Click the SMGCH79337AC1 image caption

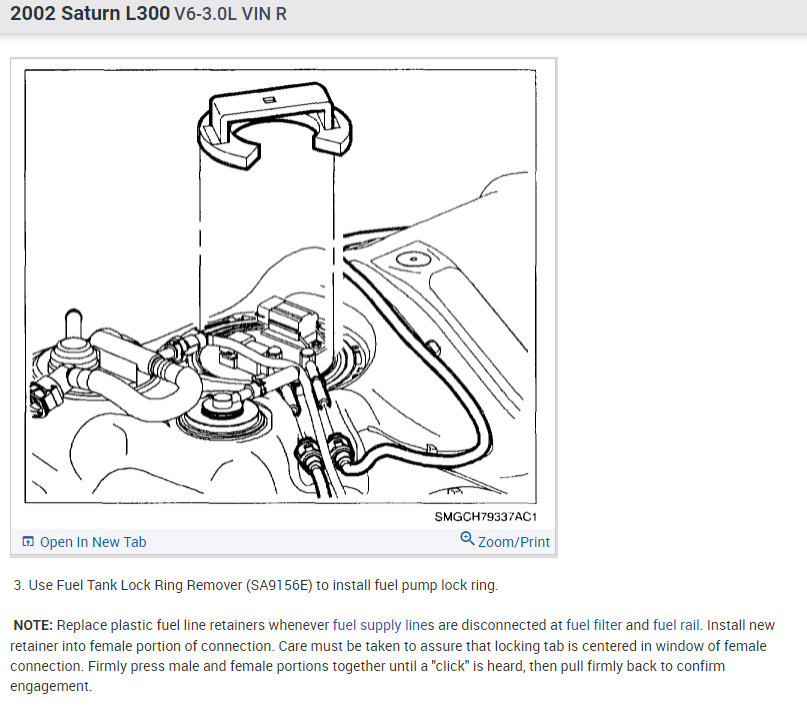(x=485, y=517)
